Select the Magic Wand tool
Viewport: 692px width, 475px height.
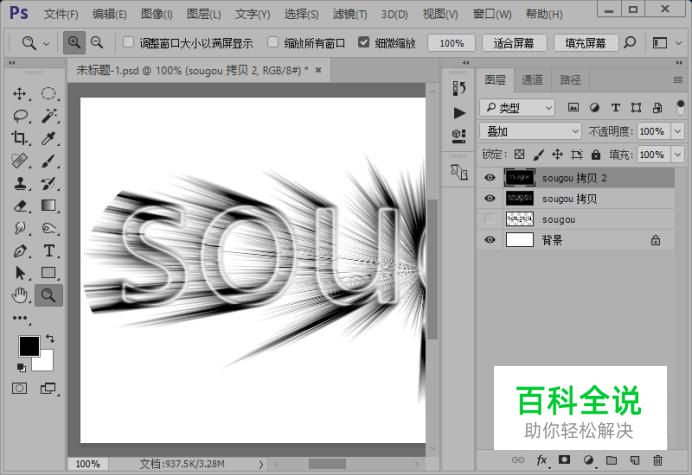(48, 116)
